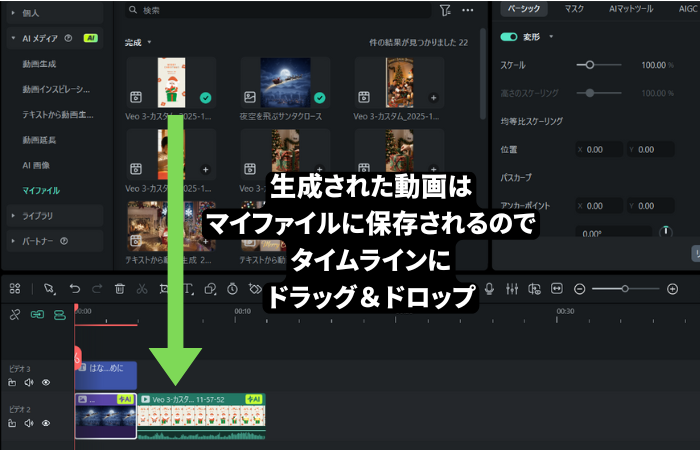Click the 位置 X value field
700x450 pixels.
599,150
